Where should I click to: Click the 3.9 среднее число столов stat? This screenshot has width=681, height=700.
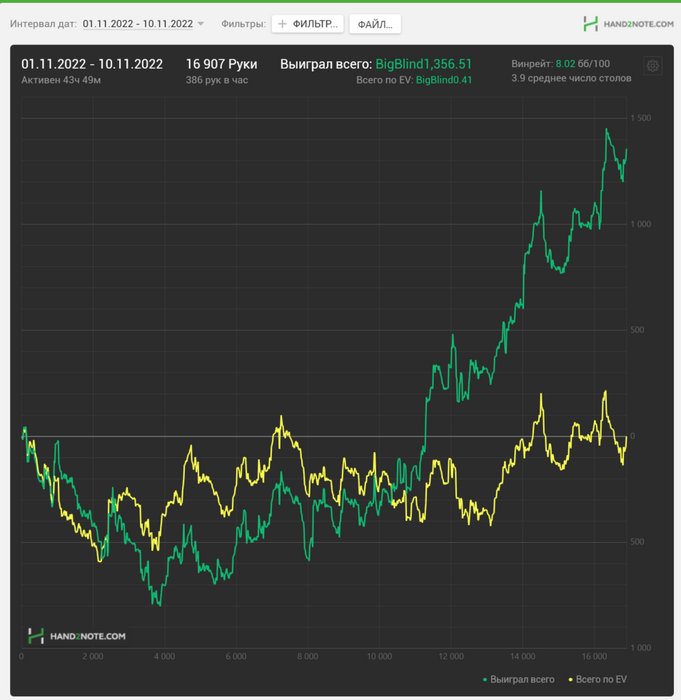tap(571, 78)
